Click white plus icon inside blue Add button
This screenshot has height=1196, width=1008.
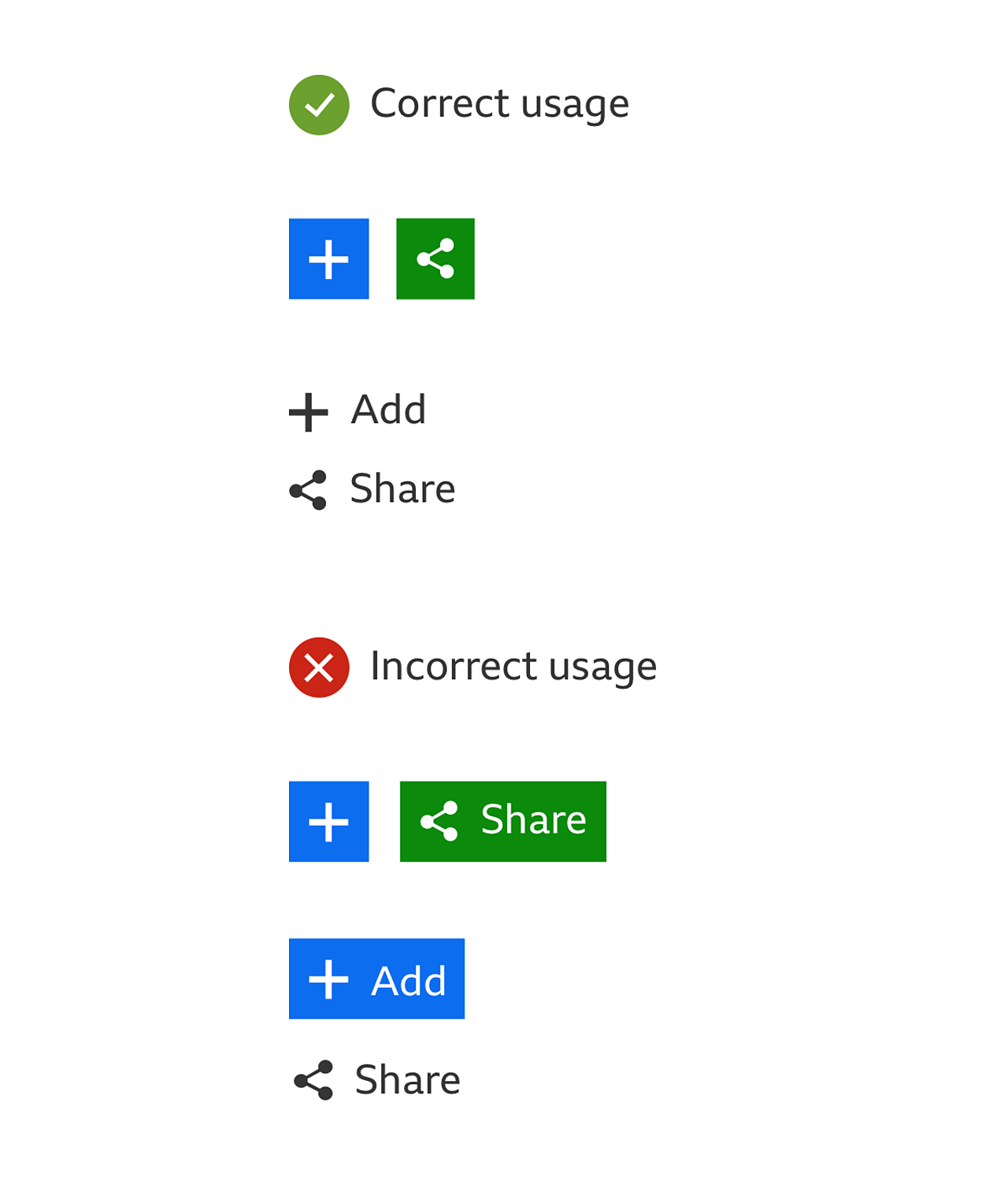point(328,979)
